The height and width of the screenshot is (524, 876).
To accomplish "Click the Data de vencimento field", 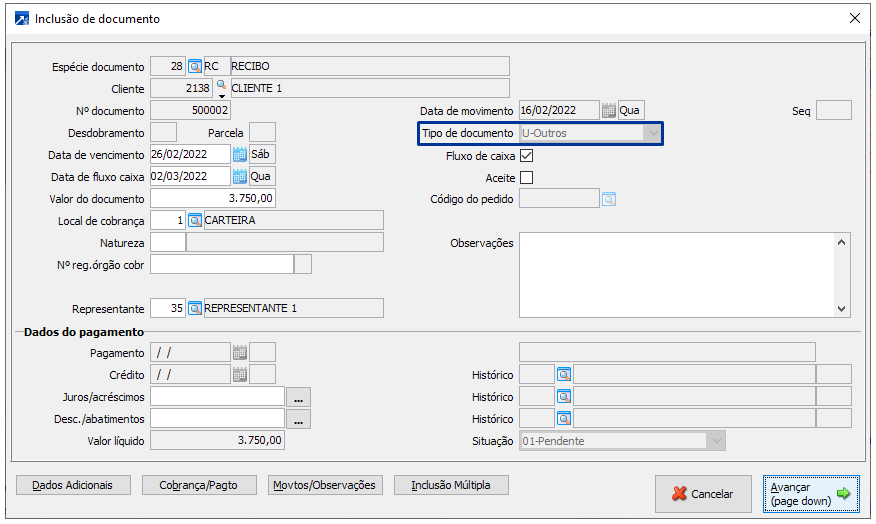I will (191, 154).
